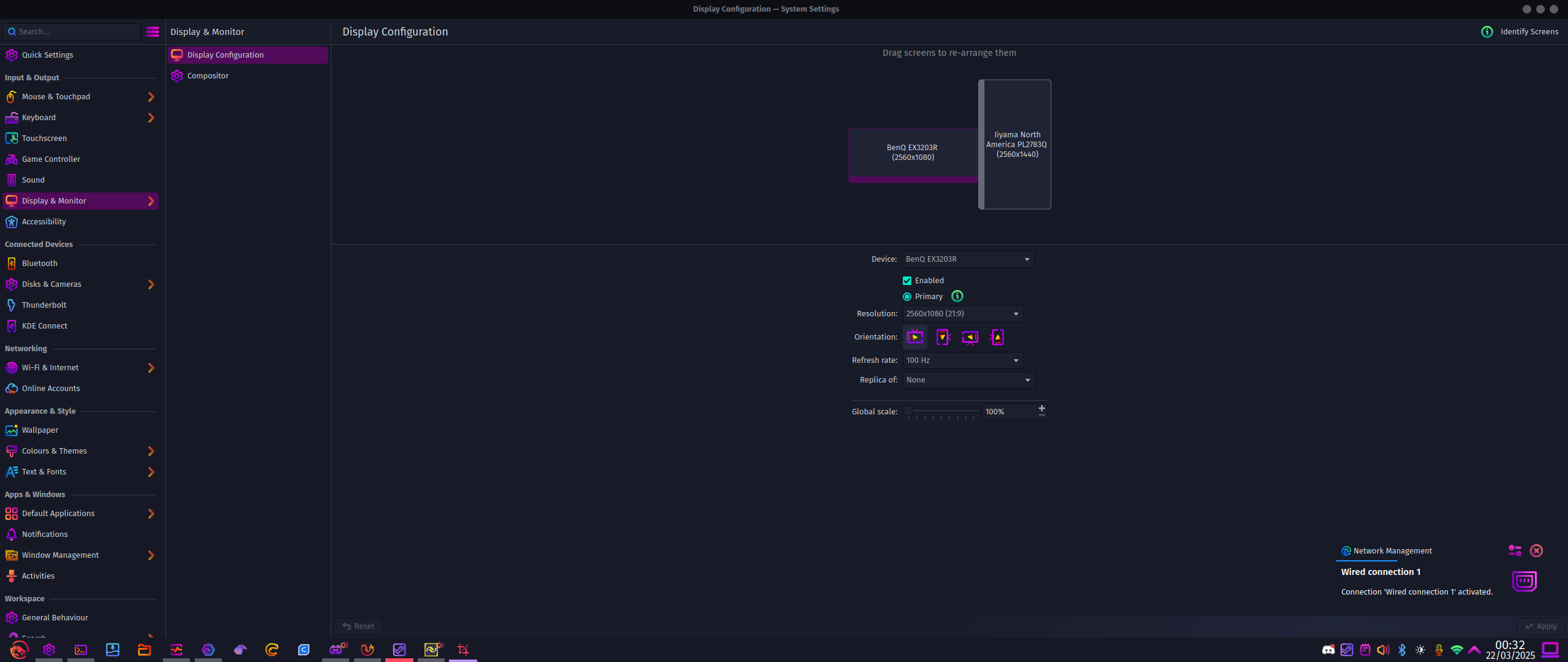Choose the 90° clockwise orientation icon

(943, 337)
